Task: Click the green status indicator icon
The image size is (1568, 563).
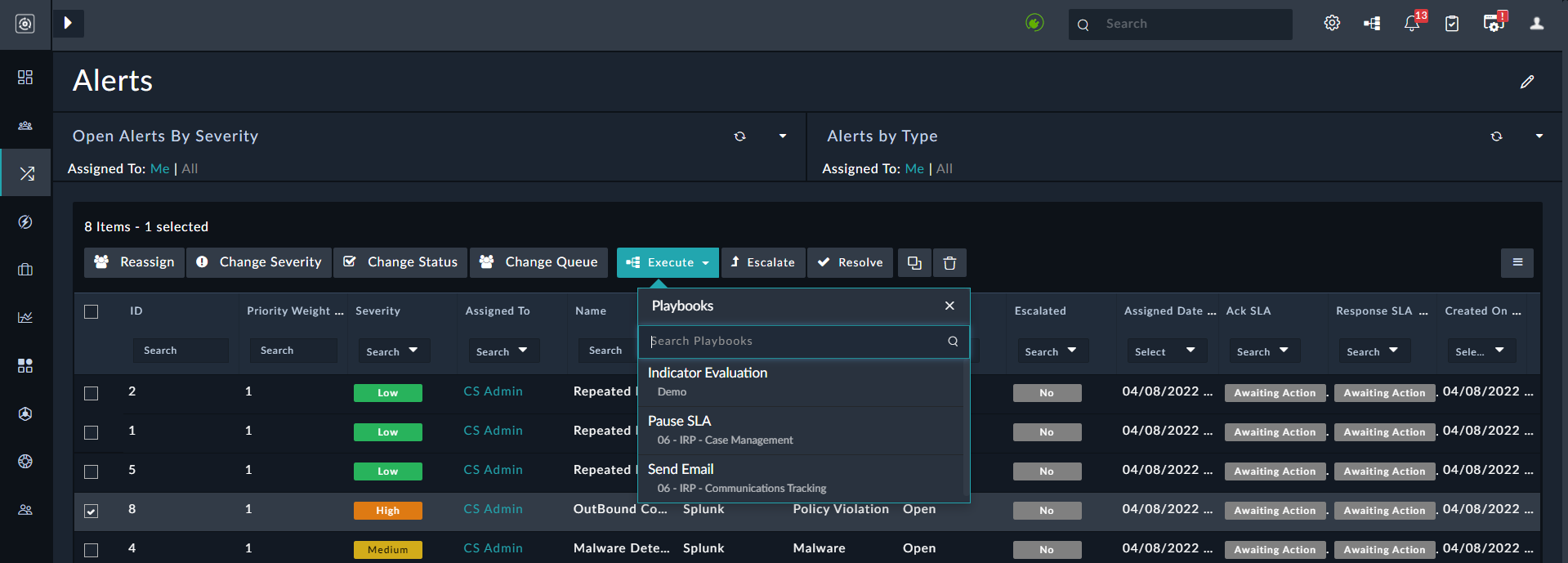Action: (1034, 23)
